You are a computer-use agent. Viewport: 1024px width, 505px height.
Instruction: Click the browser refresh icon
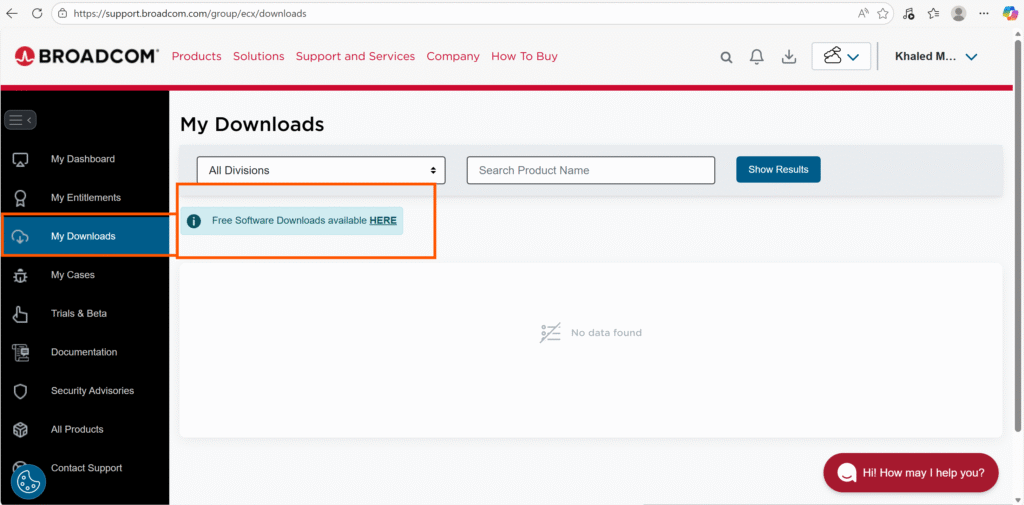37,14
